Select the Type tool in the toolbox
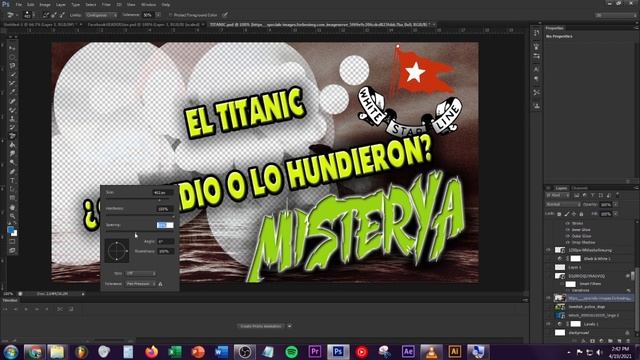The image size is (640, 360). (12, 180)
